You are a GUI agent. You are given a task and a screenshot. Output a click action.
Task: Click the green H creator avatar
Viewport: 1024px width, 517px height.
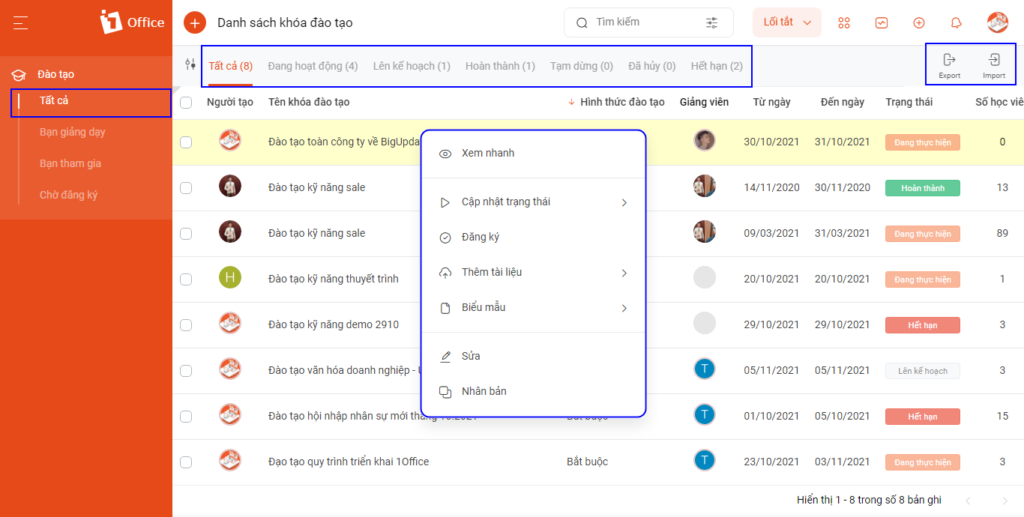[230, 277]
